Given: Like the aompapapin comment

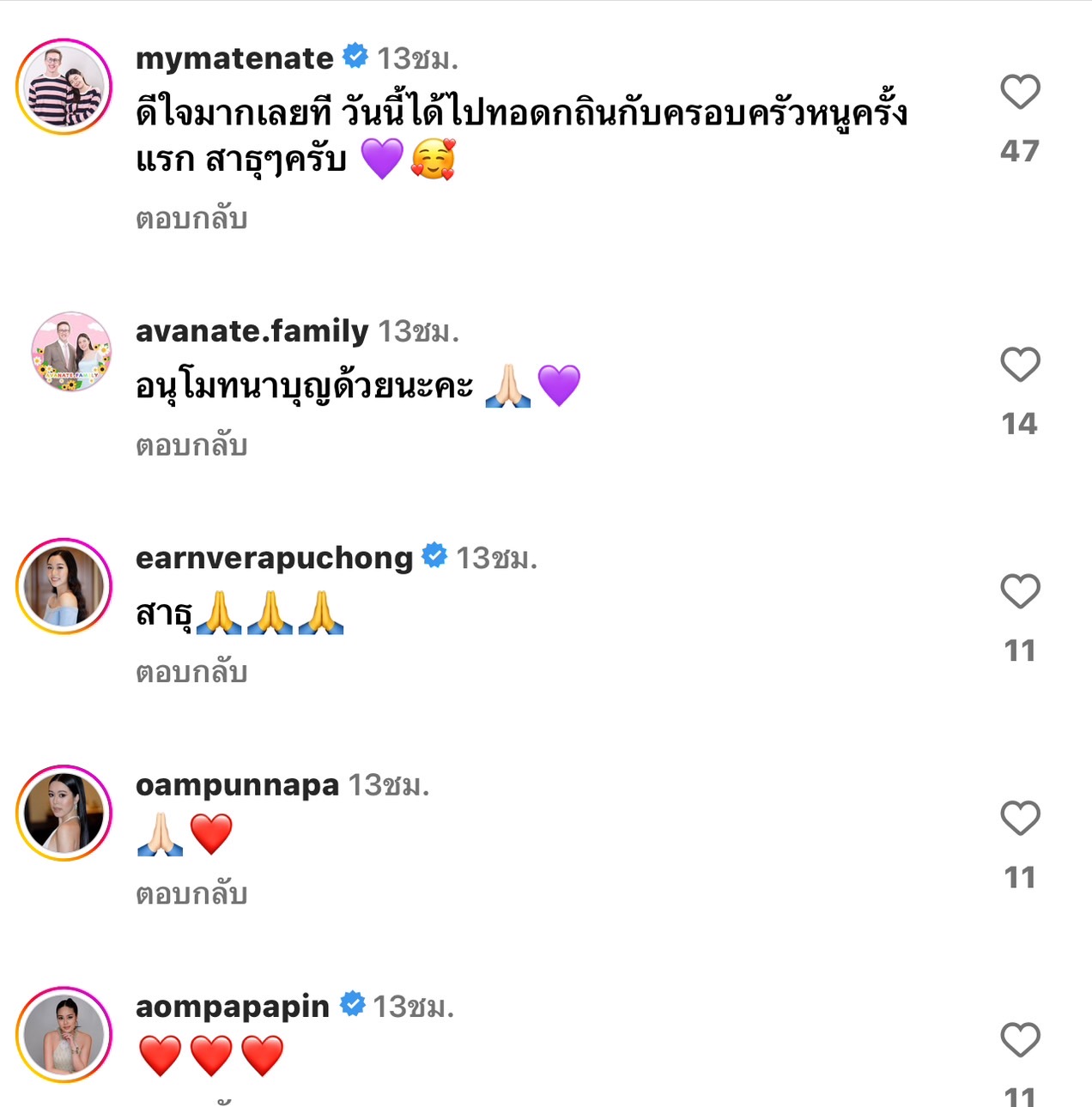Looking at the screenshot, I should coord(1020,1040).
